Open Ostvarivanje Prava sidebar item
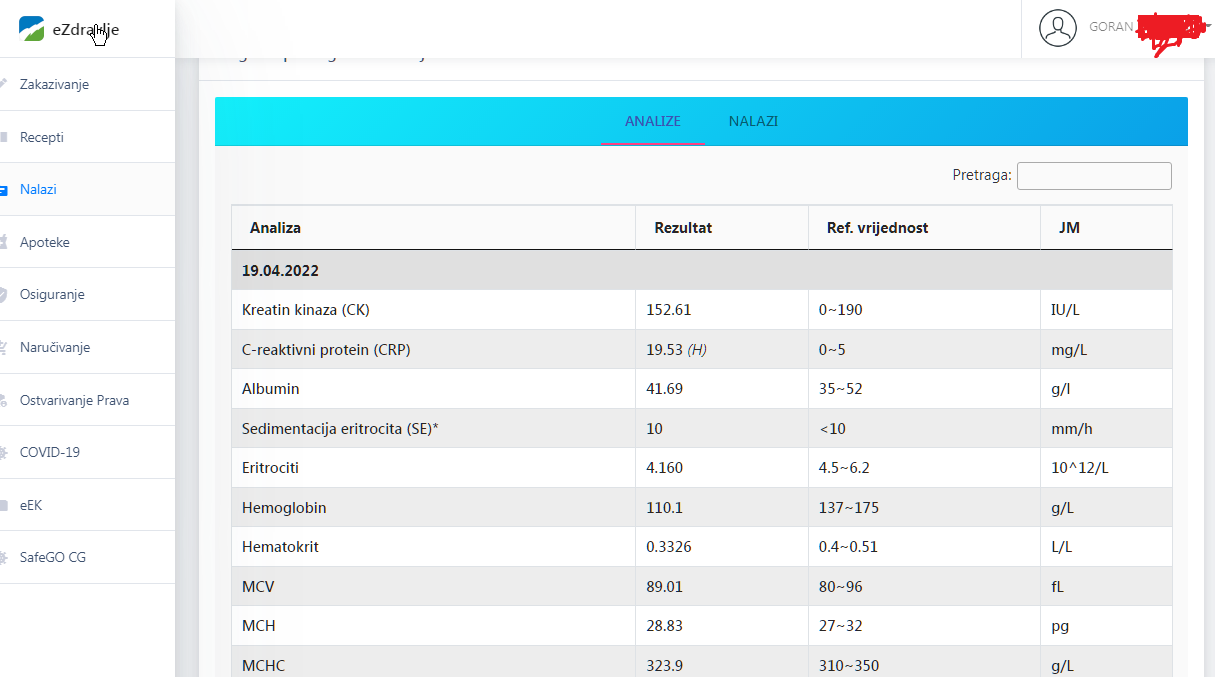Viewport: 1215px width, 677px height. click(74, 400)
